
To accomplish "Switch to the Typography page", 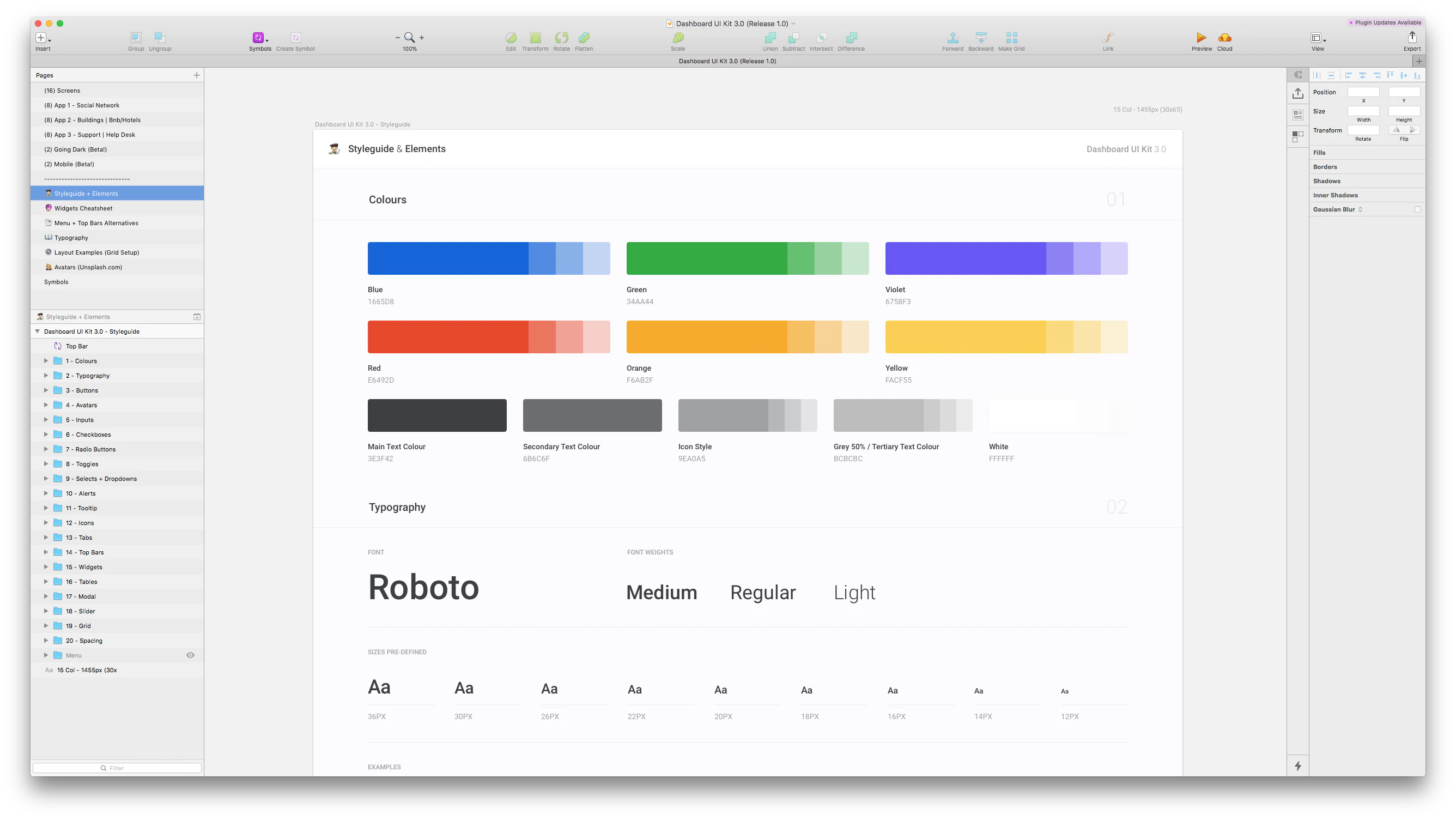I will 117,238.
